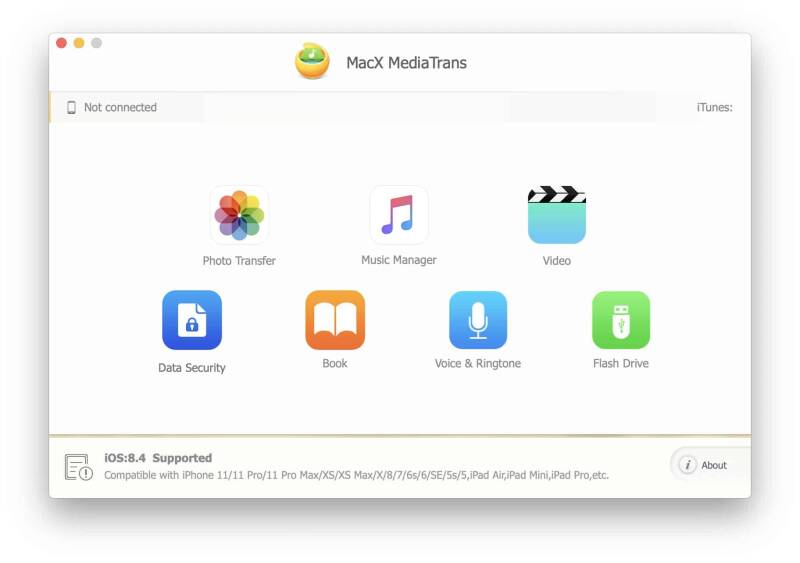Screen dimensions: 800x563
Task: Open the Flash Drive USB icon
Action: (x=621, y=320)
